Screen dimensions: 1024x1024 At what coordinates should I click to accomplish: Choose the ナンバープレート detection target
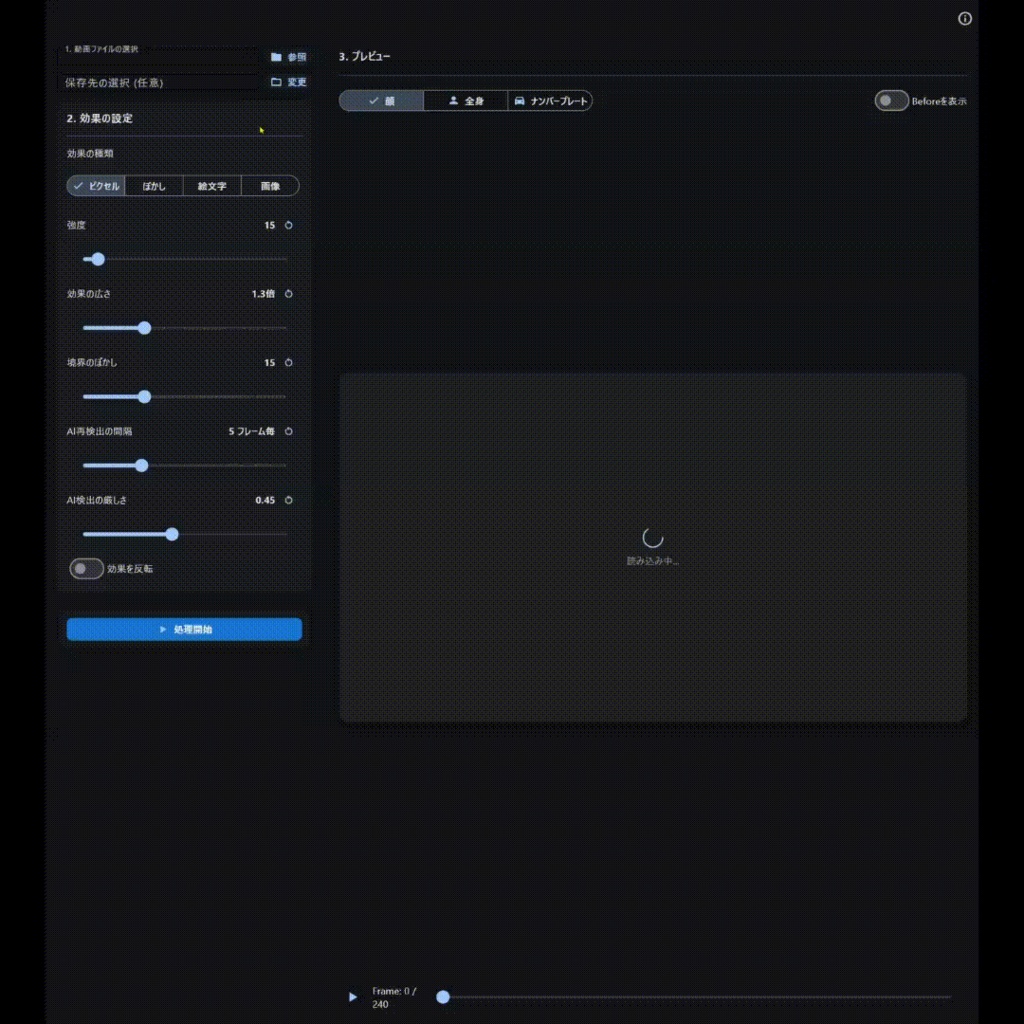pos(551,101)
